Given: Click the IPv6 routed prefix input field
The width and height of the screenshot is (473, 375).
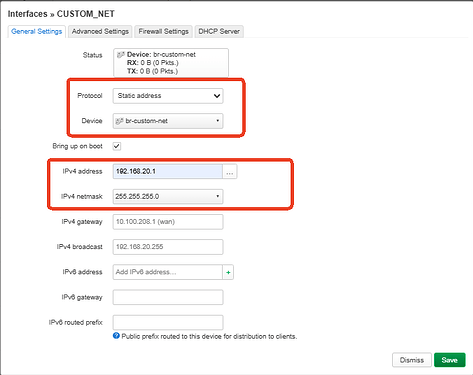Looking at the screenshot, I should tap(168, 322).
